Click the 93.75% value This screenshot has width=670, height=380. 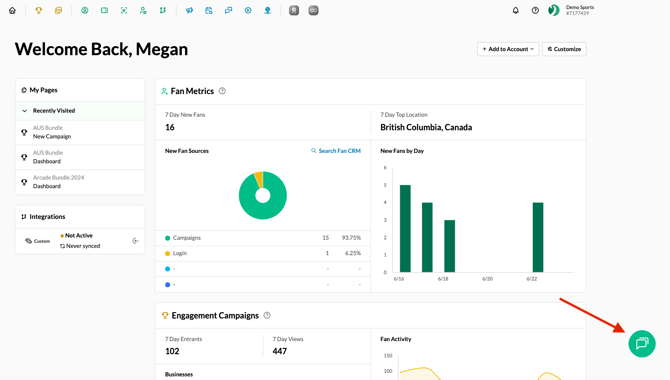pyautogui.click(x=351, y=238)
